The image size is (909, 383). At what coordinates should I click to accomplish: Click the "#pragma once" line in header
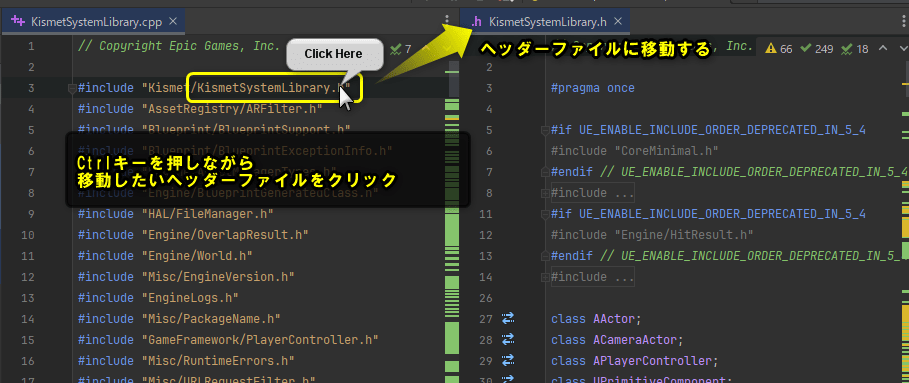(x=592, y=88)
